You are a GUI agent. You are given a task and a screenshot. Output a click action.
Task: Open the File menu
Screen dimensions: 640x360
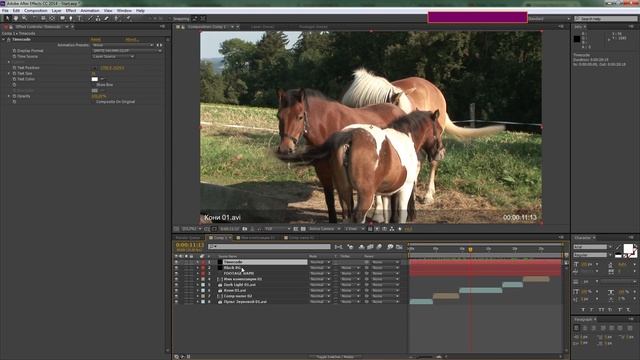(5, 11)
